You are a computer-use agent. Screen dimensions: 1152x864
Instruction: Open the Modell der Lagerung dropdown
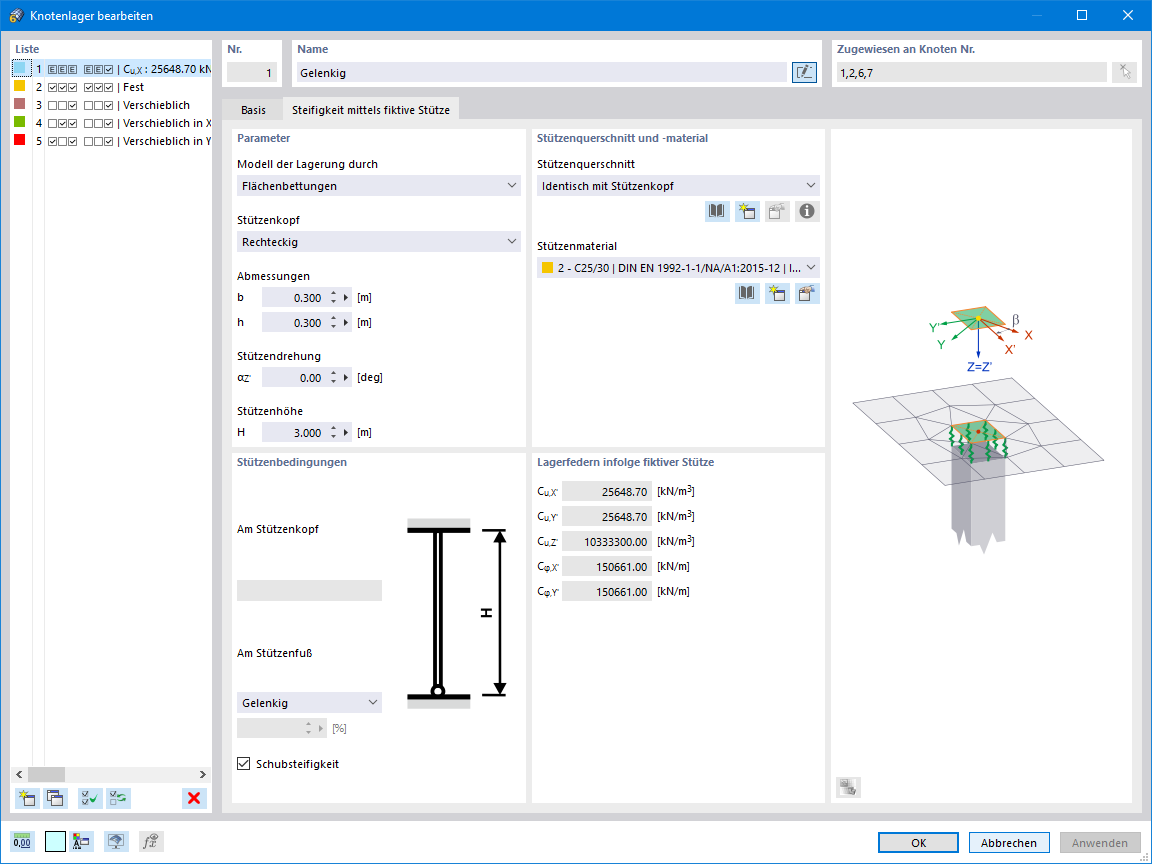[378, 185]
